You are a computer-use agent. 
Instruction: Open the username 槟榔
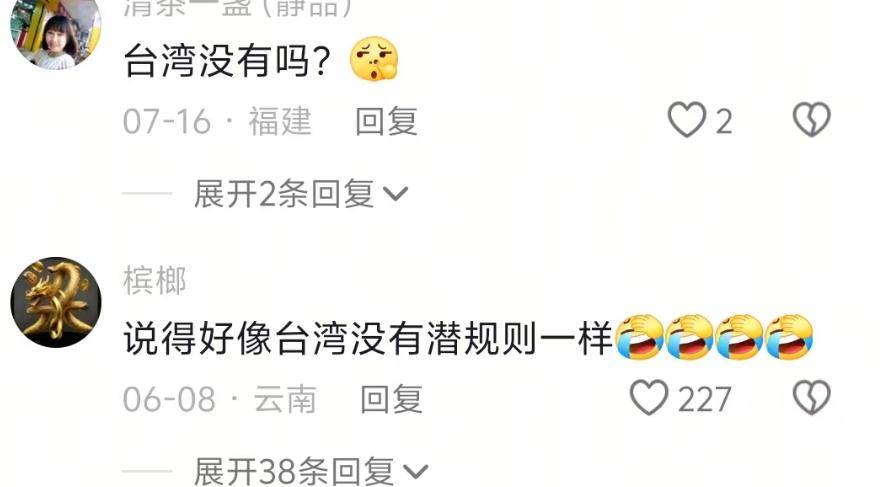tap(154, 281)
